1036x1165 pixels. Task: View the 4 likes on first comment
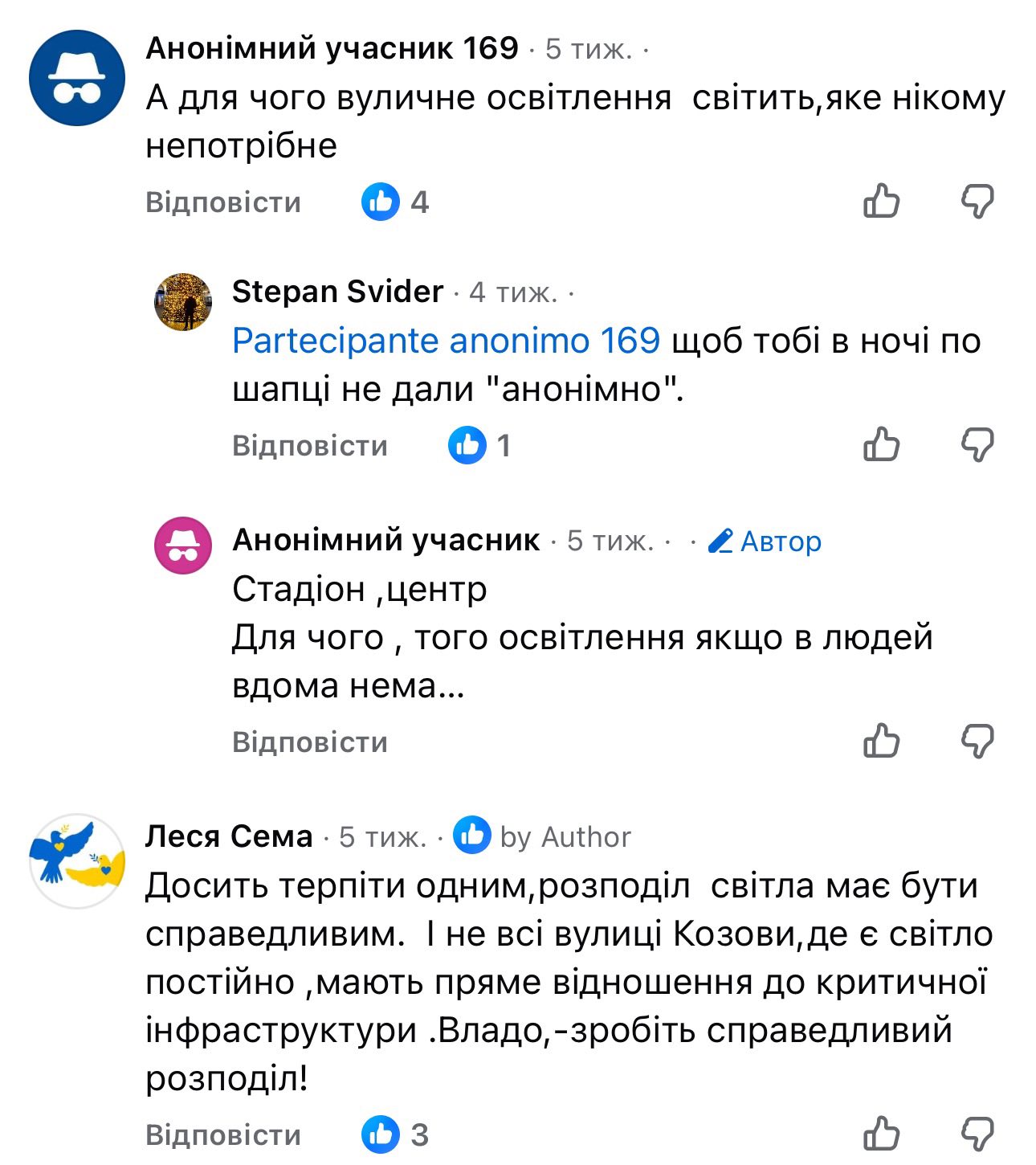tap(395, 202)
